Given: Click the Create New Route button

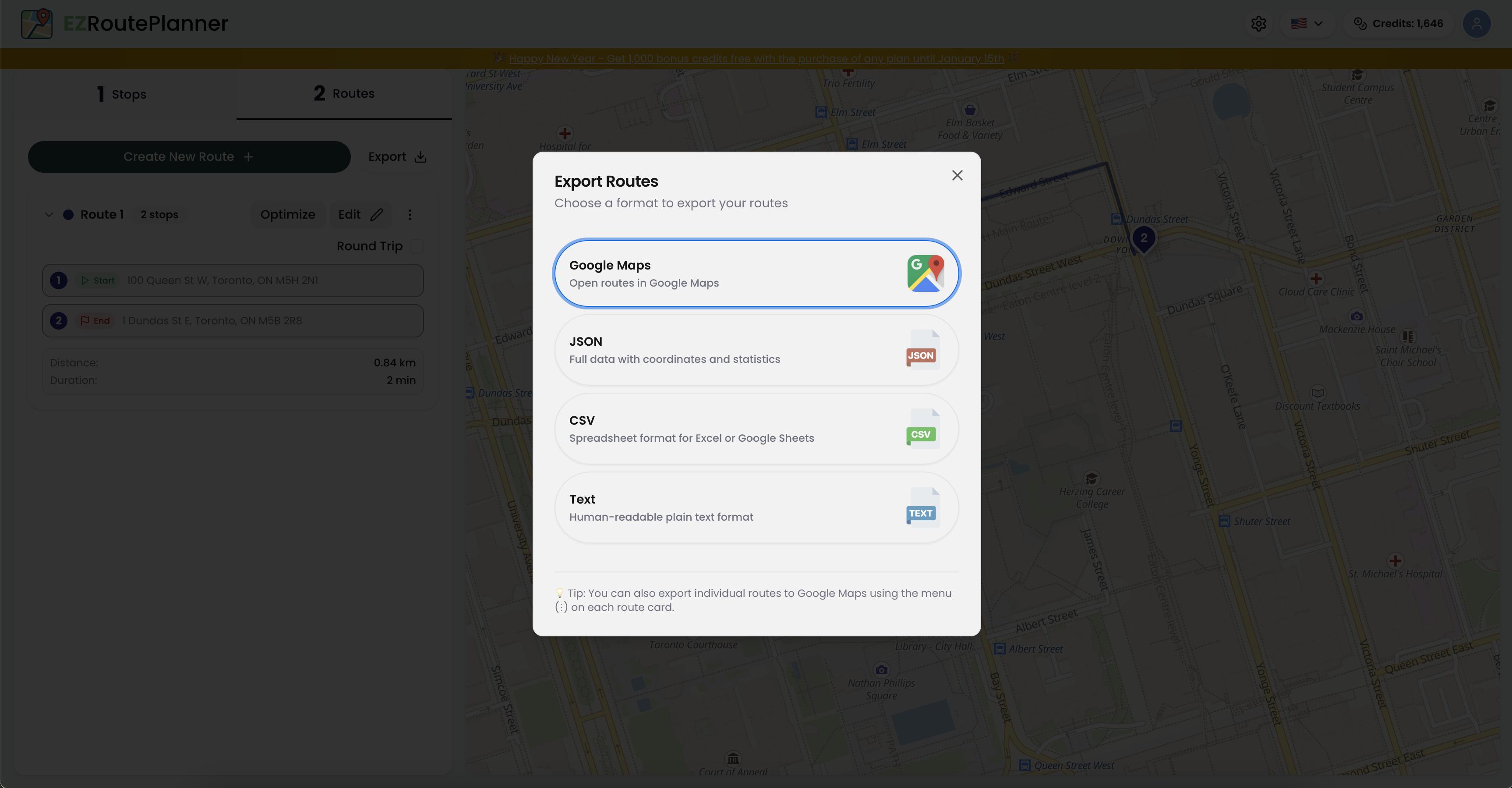Looking at the screenshot, I should coord(188,156).
